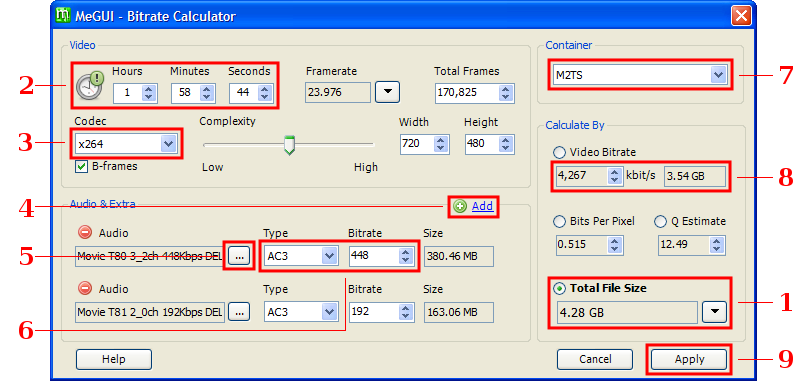Click the Minutes value field showing 58

click(x=186, y=93)
